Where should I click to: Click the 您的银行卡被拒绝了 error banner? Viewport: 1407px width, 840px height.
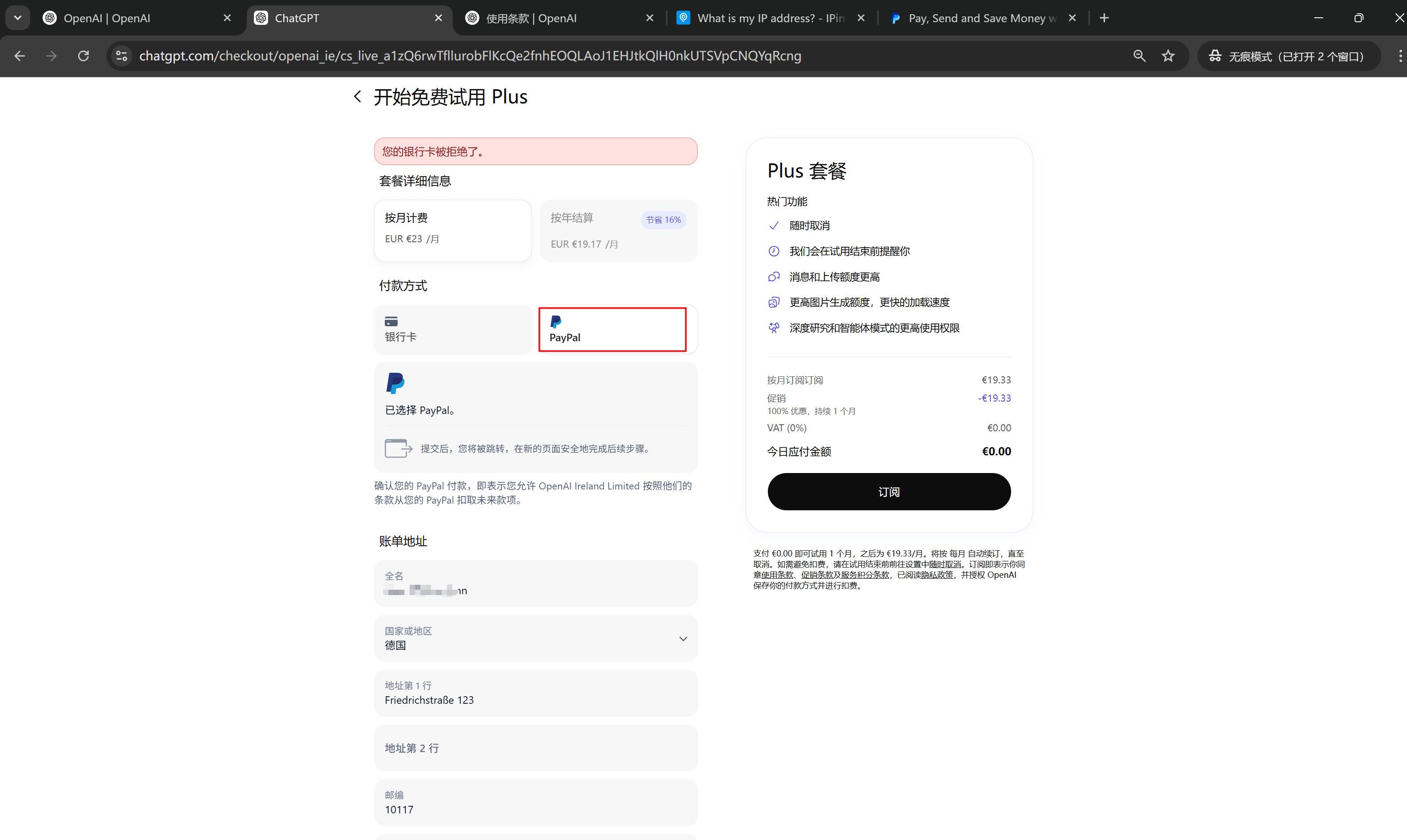pyautogui.click(x=536, y=151)
